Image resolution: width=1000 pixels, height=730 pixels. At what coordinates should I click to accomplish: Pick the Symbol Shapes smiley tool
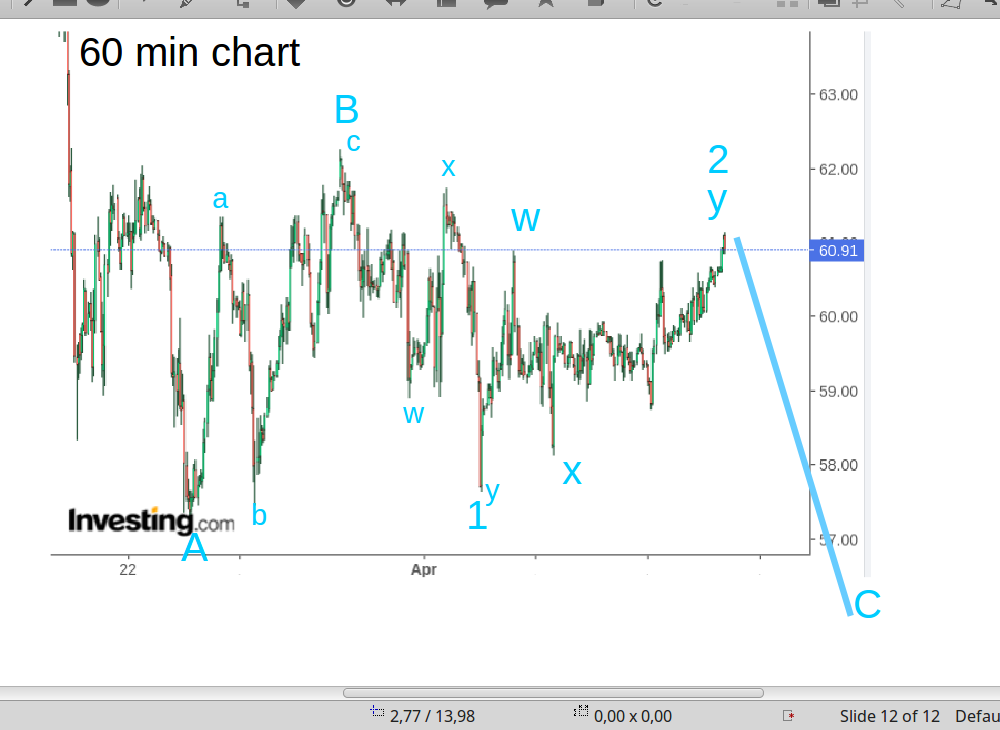point(347,3)
